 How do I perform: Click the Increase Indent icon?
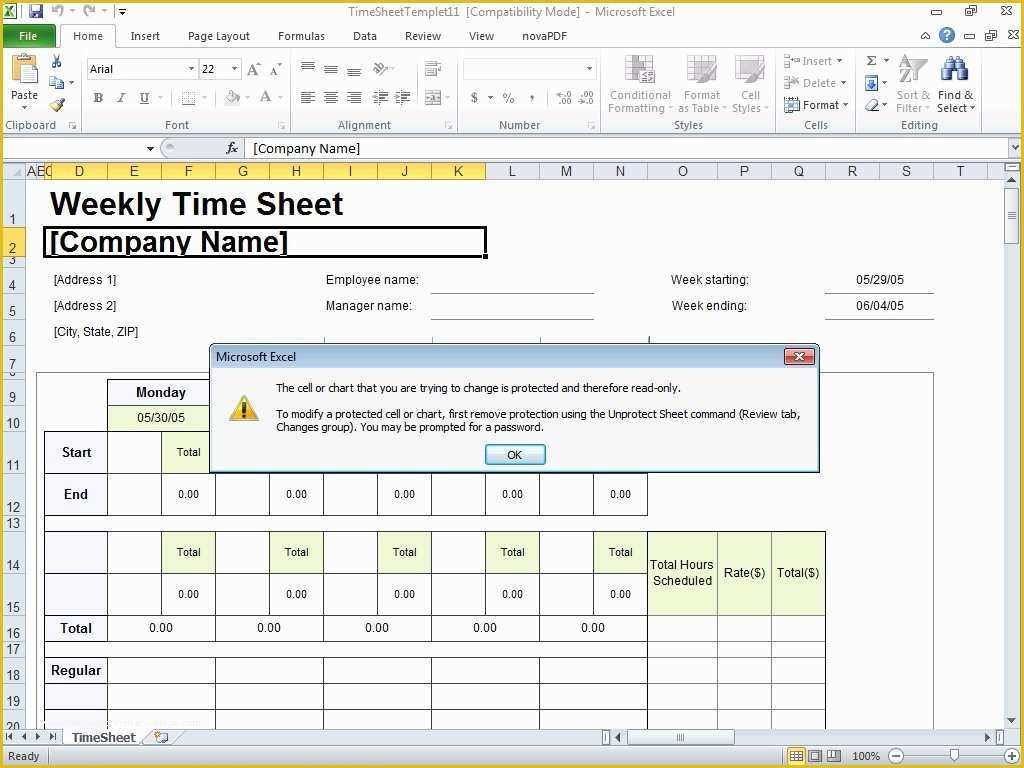(403, 98)
